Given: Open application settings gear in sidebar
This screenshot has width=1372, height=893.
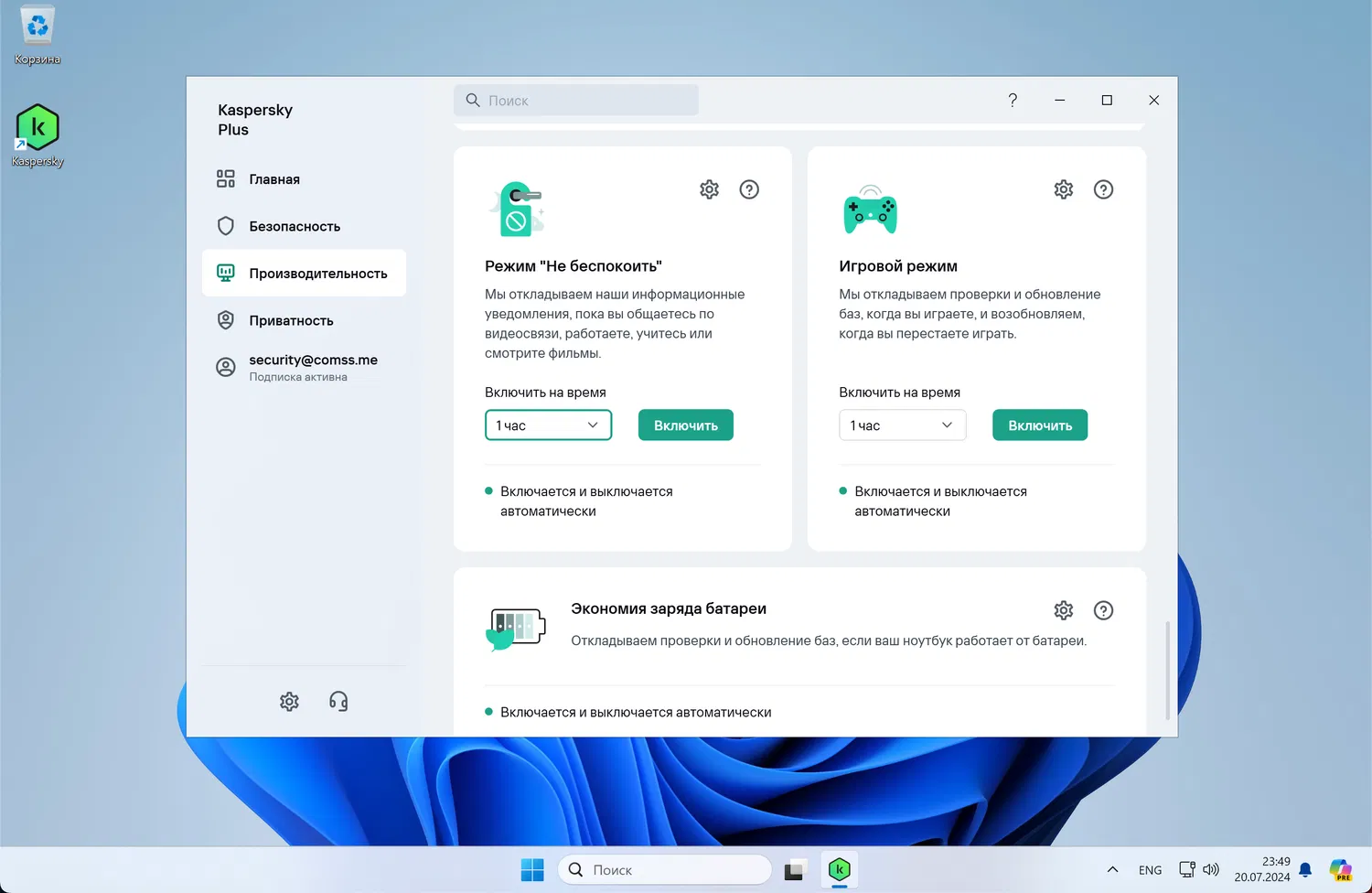Looking at the screenshot, I should [x=289, y=702].
